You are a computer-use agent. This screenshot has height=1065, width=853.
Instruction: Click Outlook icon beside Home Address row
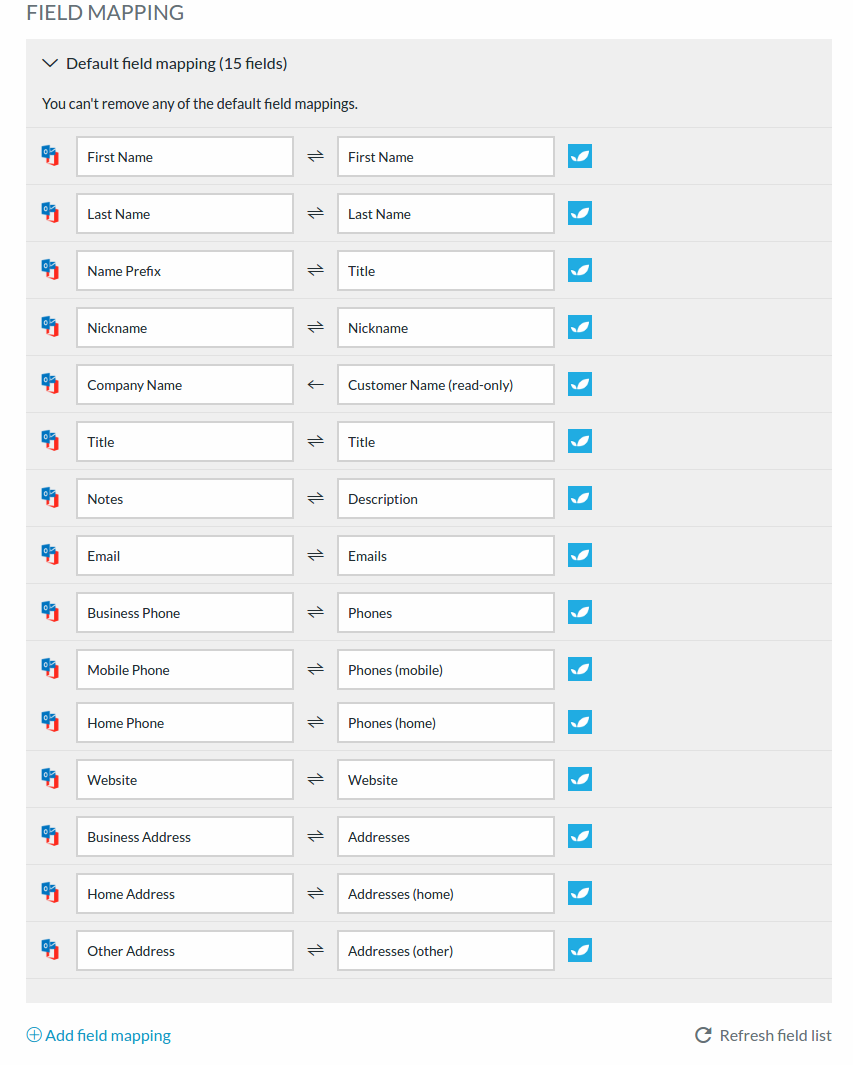point(50,892)
